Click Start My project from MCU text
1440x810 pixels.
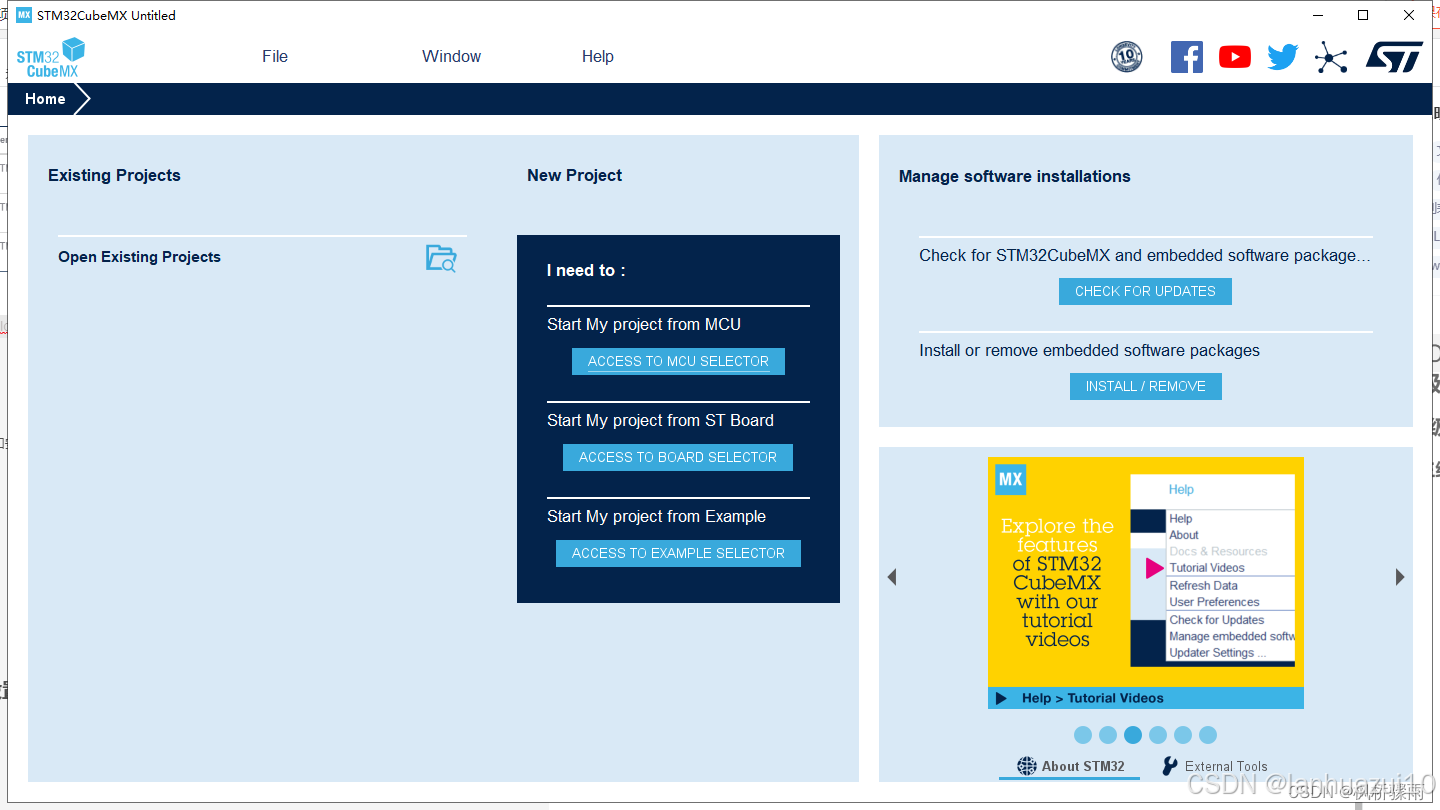(644, 324)
